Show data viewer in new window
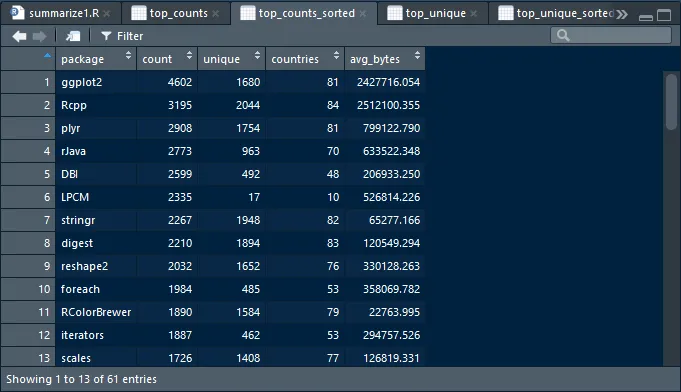The image size is (681, 392). 73,36
